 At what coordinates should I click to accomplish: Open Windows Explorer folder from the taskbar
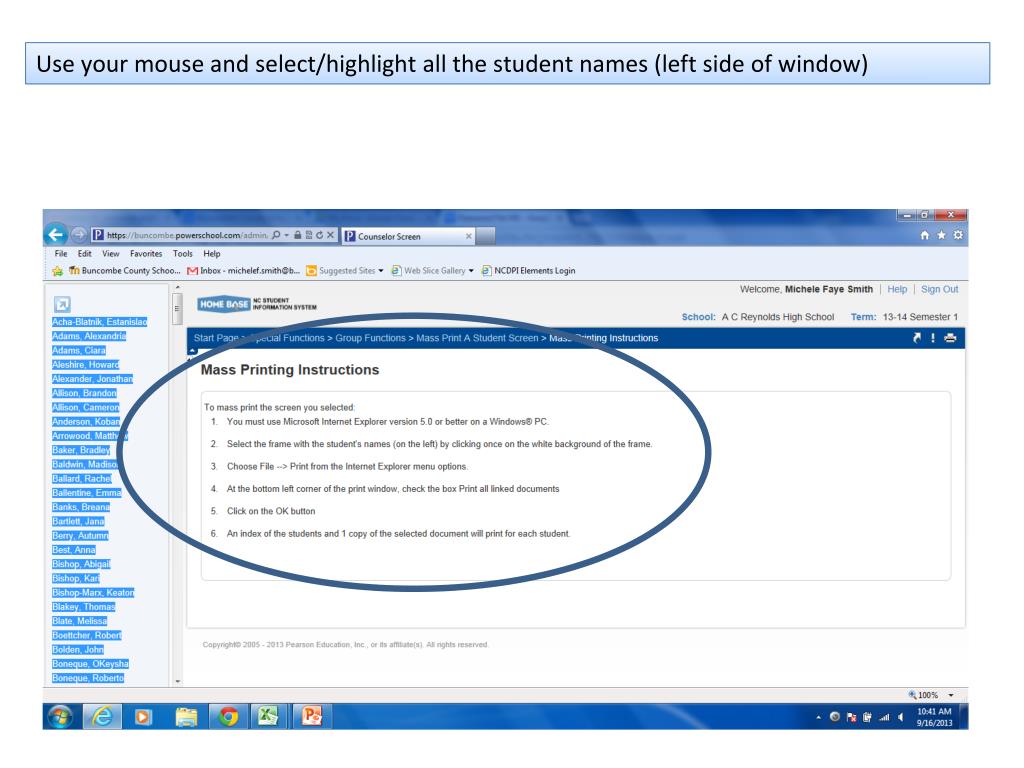[x=186, y=717]
